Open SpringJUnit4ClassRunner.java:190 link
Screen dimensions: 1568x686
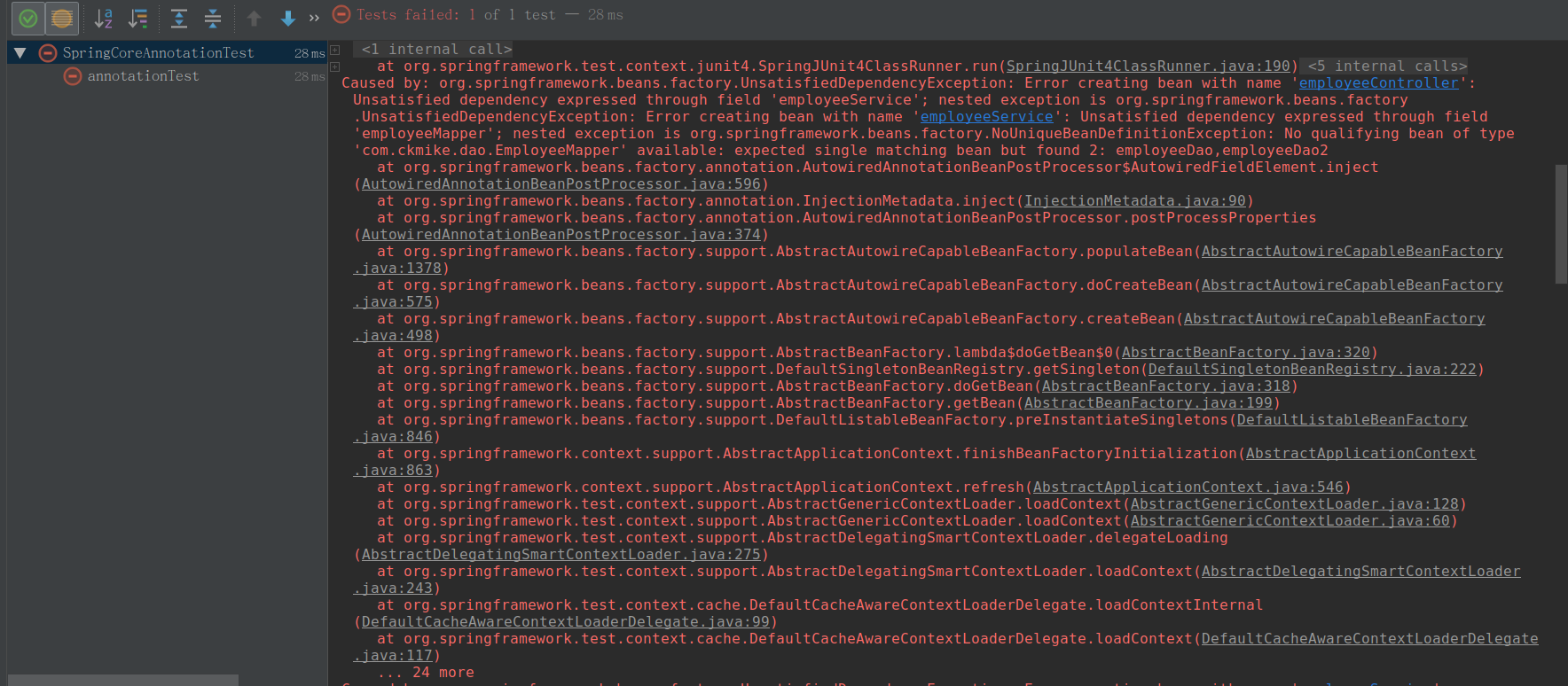coord(1148,66)
